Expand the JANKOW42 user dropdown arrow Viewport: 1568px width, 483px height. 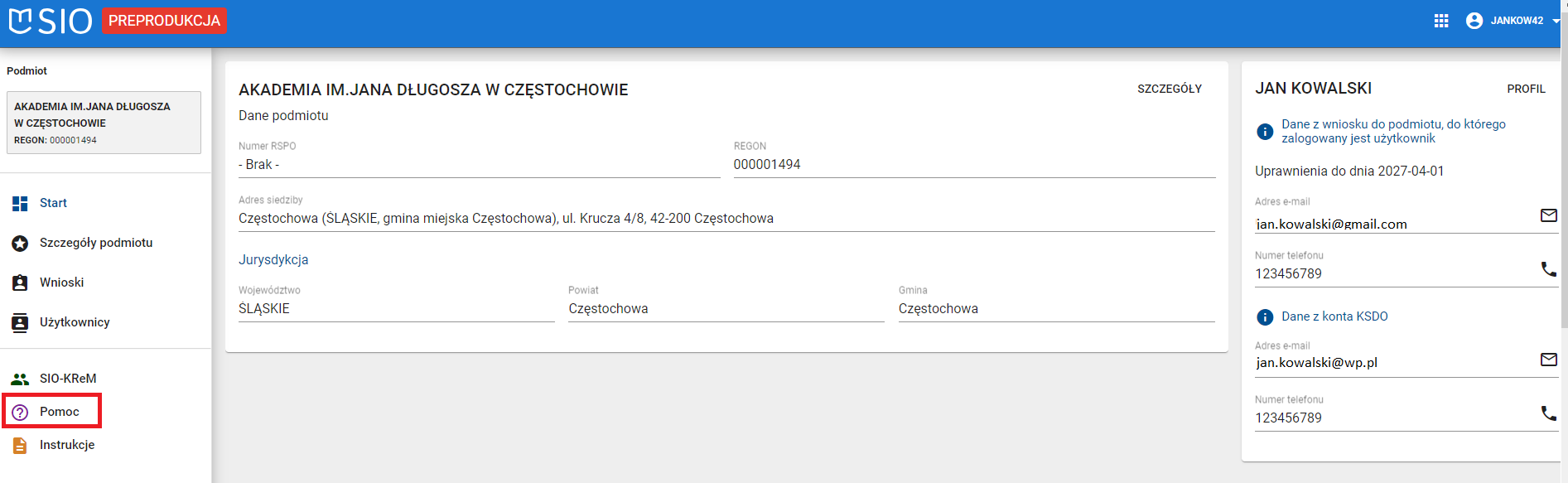click(x=1556, y=21)
